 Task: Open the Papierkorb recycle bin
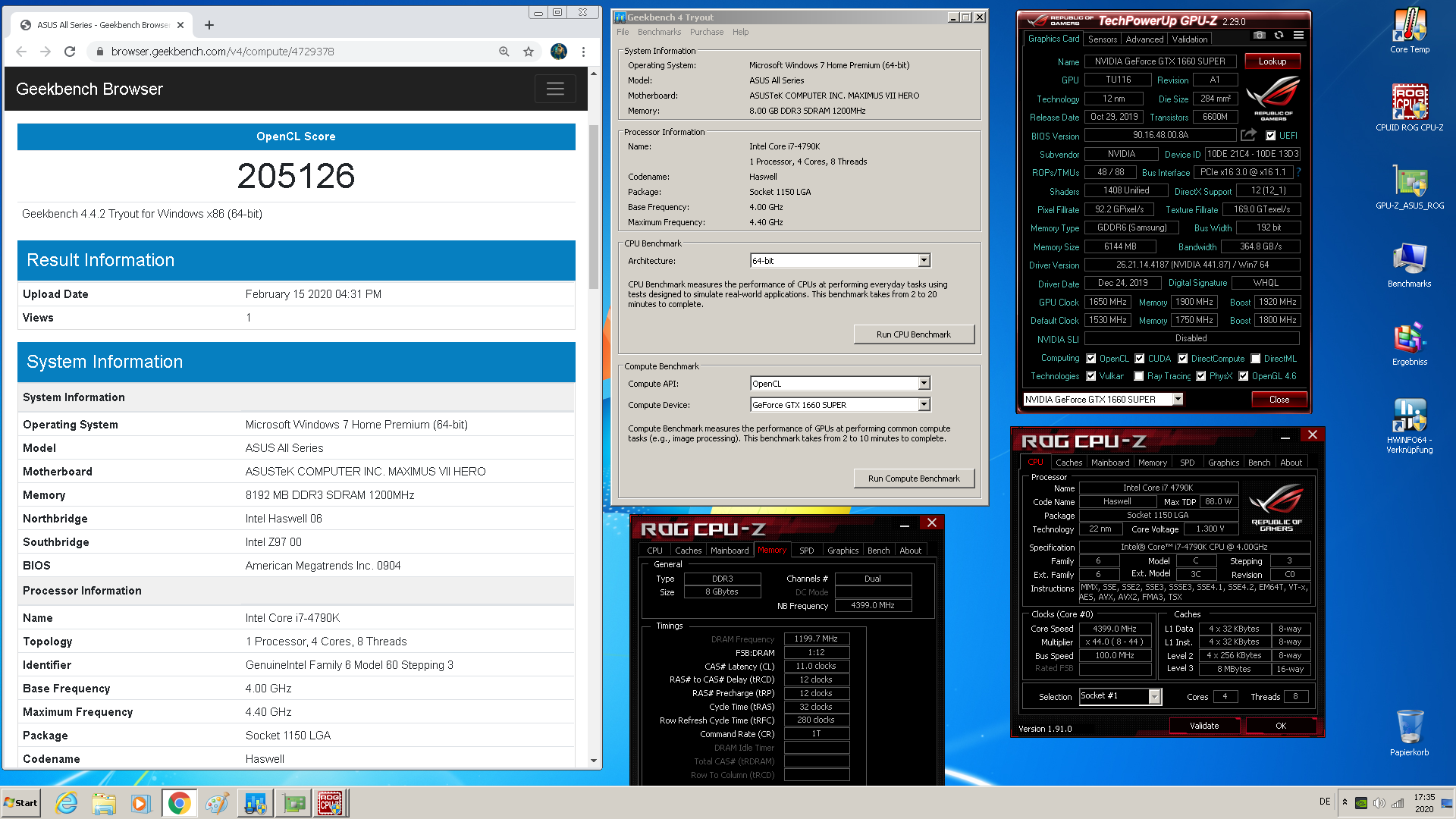[1410, 733]
